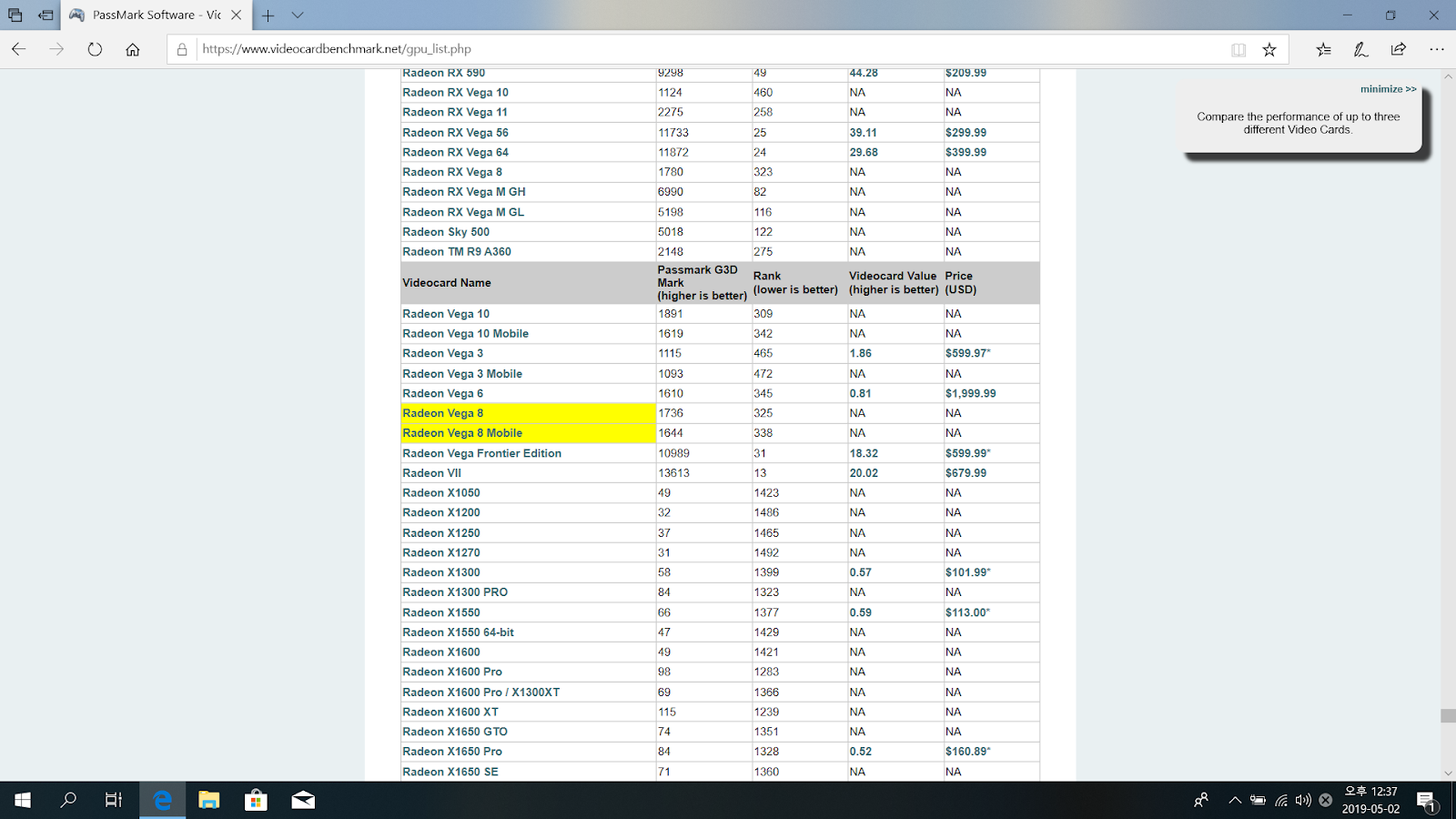Open the Radeon Vega 3 Mobile link

point(462,374)
